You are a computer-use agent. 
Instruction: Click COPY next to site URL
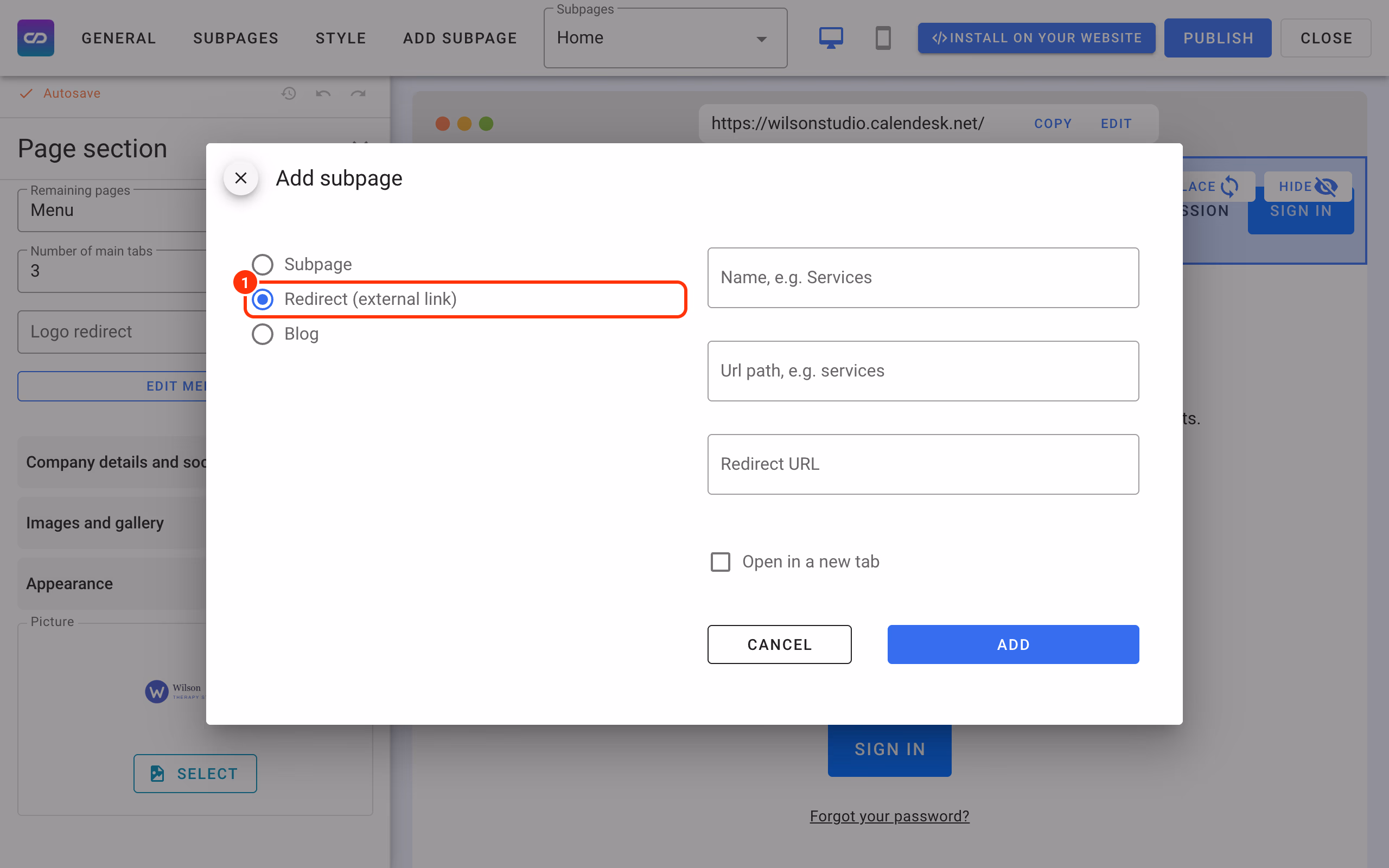coord(1053,124)
